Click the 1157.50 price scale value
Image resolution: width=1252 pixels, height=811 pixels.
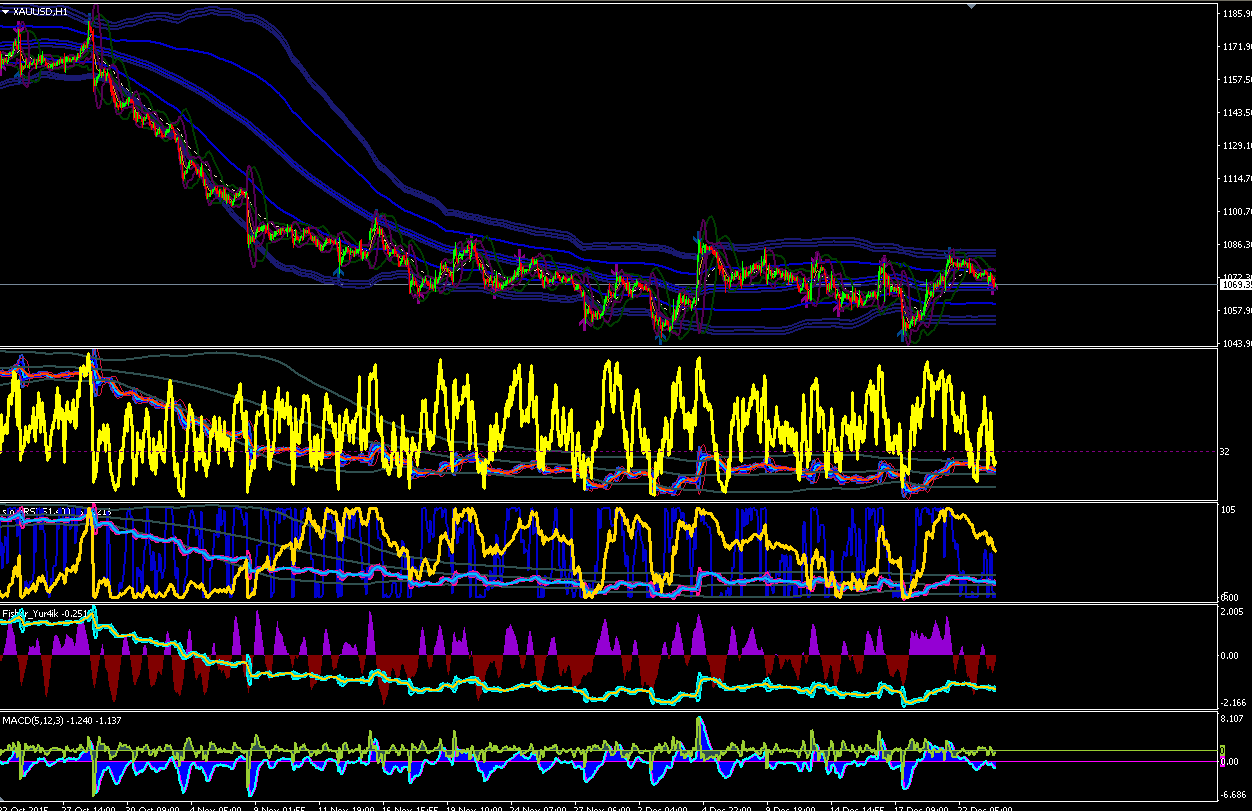(1236, 79)
